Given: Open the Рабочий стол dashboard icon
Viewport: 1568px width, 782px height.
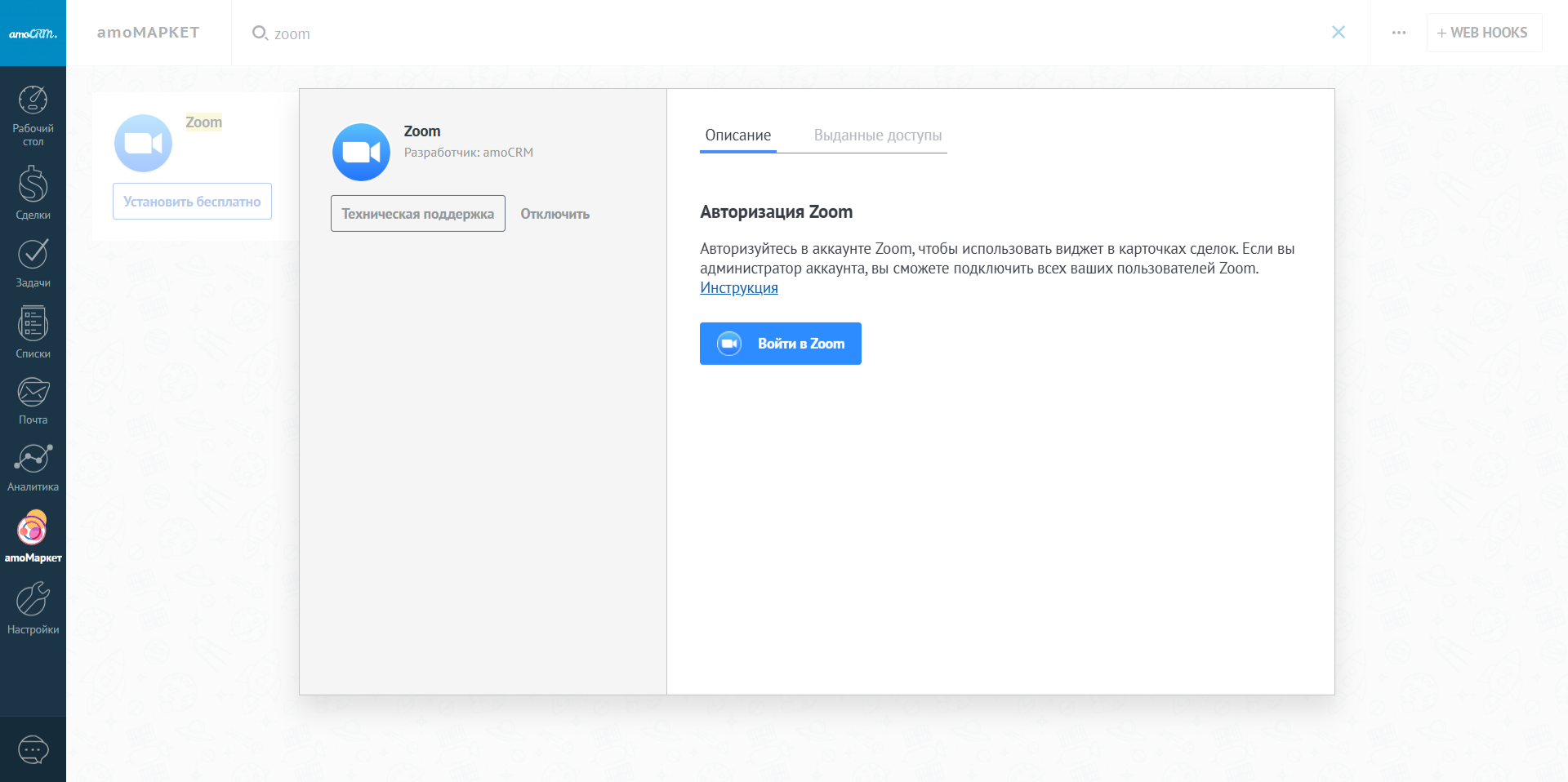Looking at the screenshot, I should (x=33, y=116).
